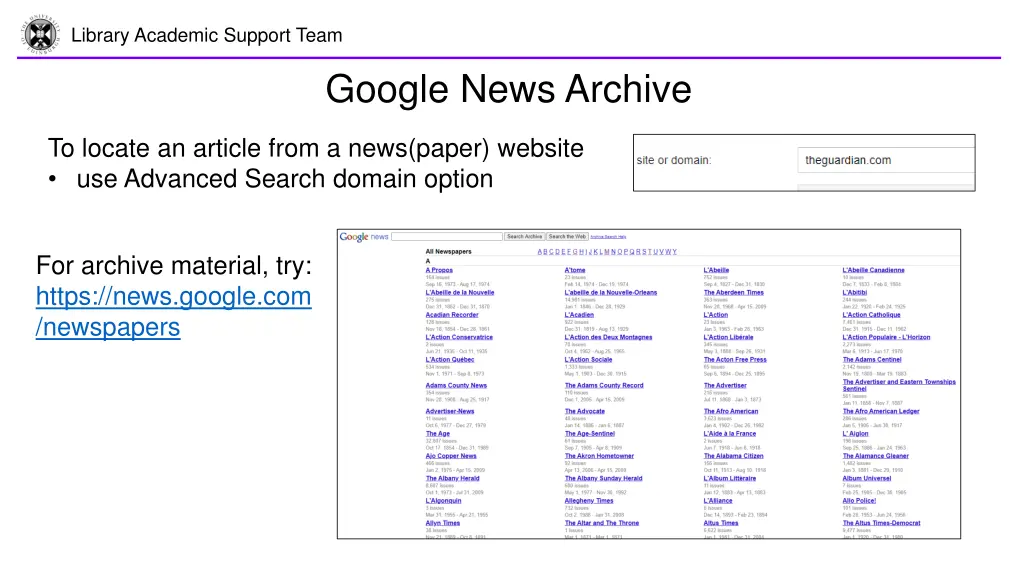The height and width of the screenshot is (576, 1024).
Task: Click the Google News archive search box
Action: (447, 236)
